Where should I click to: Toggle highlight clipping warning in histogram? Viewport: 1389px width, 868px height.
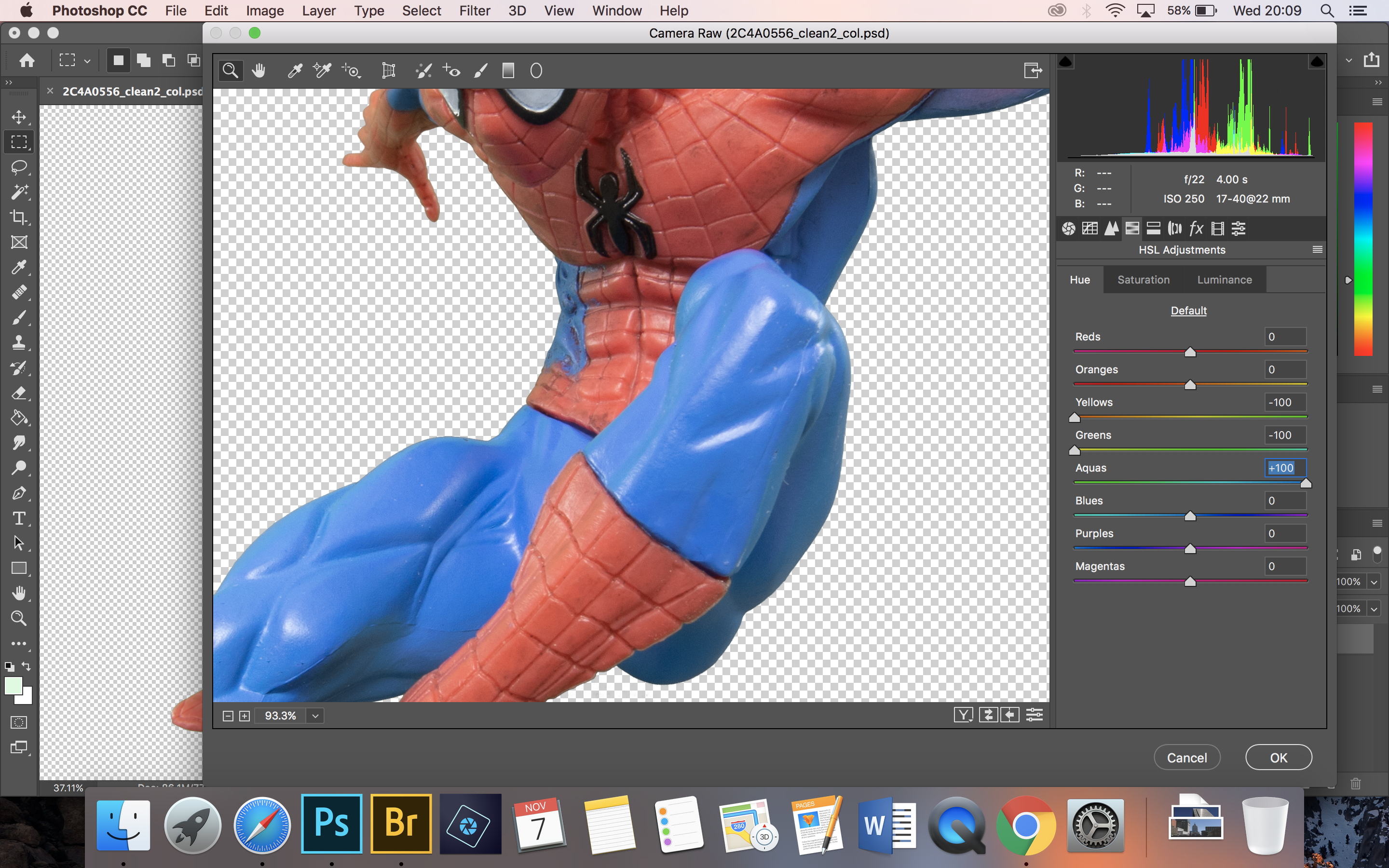[1317, 61]
